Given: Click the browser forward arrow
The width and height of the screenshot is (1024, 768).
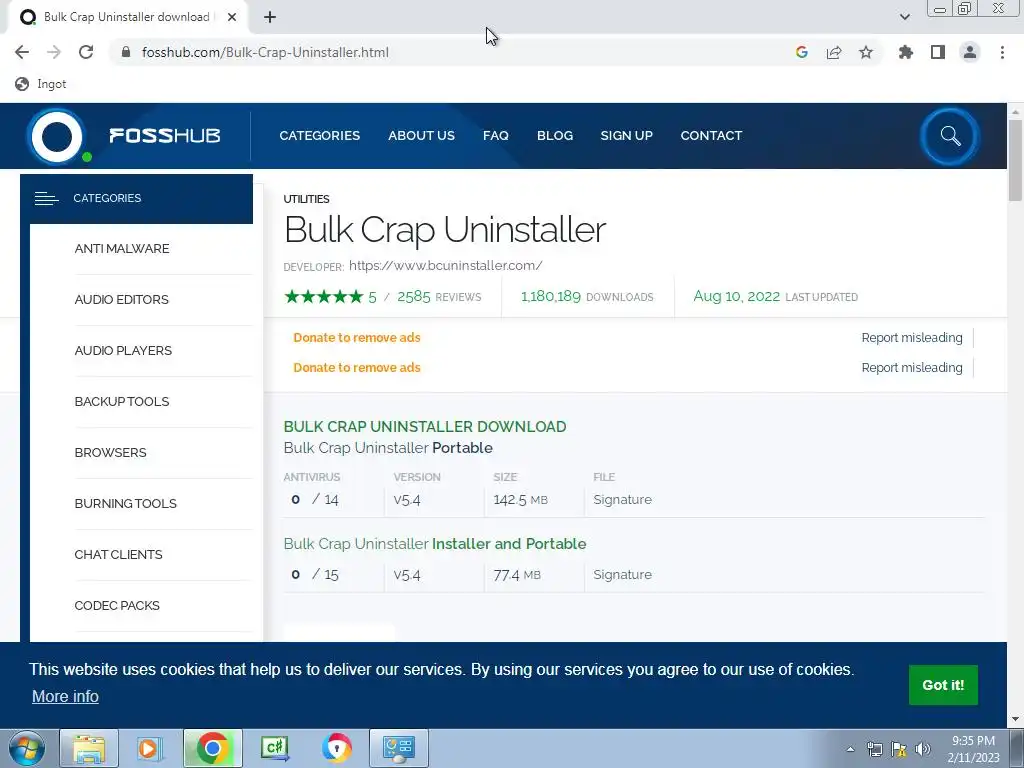Looking at the screenshot, I should (x=54, y=52).
